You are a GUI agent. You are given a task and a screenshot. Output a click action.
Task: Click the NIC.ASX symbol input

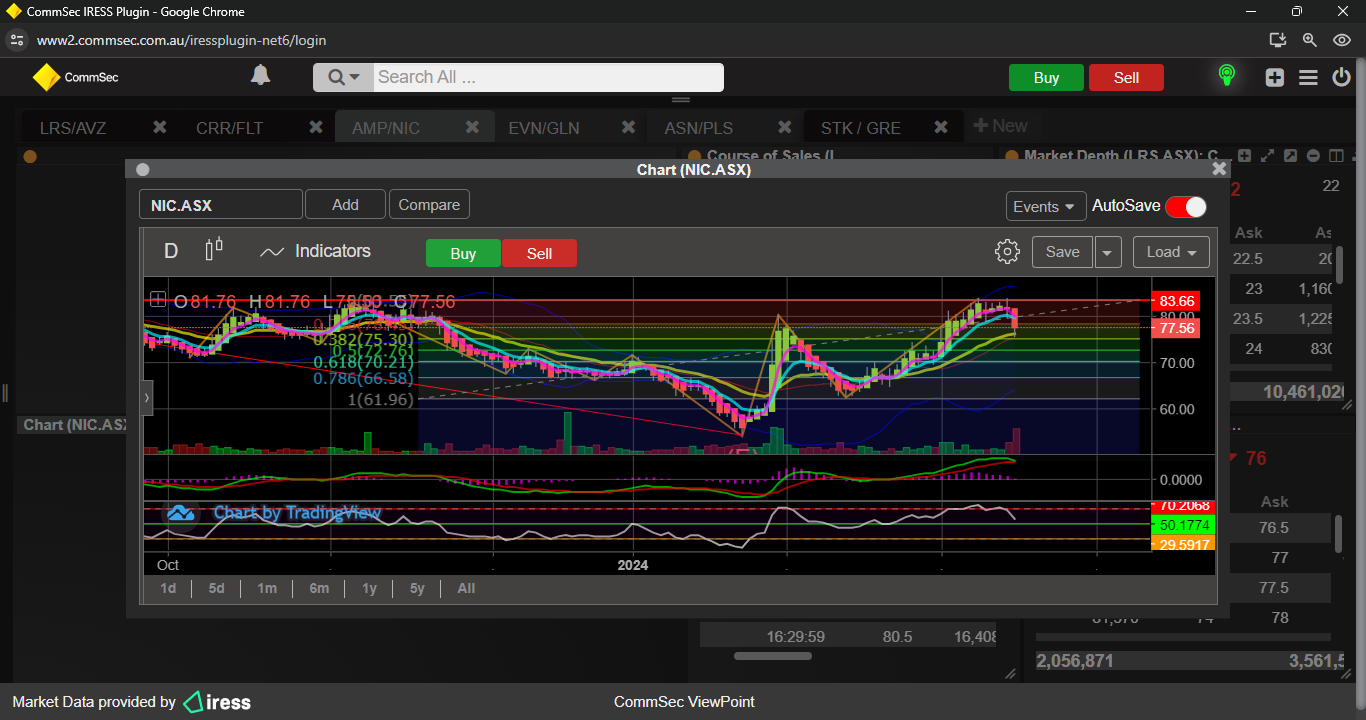coord(221,204)
